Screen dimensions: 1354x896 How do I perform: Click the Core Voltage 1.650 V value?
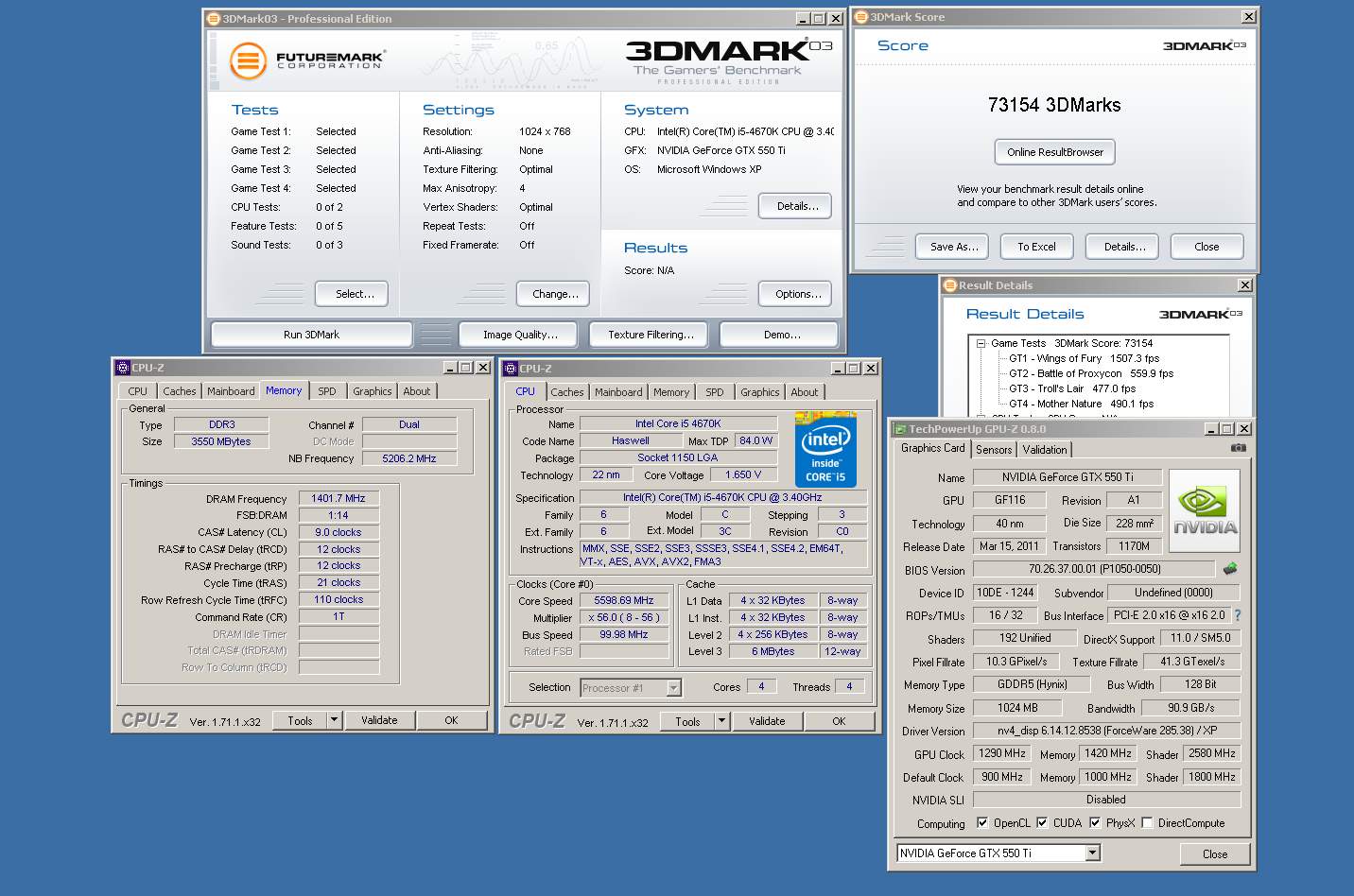tap(744, 474)
